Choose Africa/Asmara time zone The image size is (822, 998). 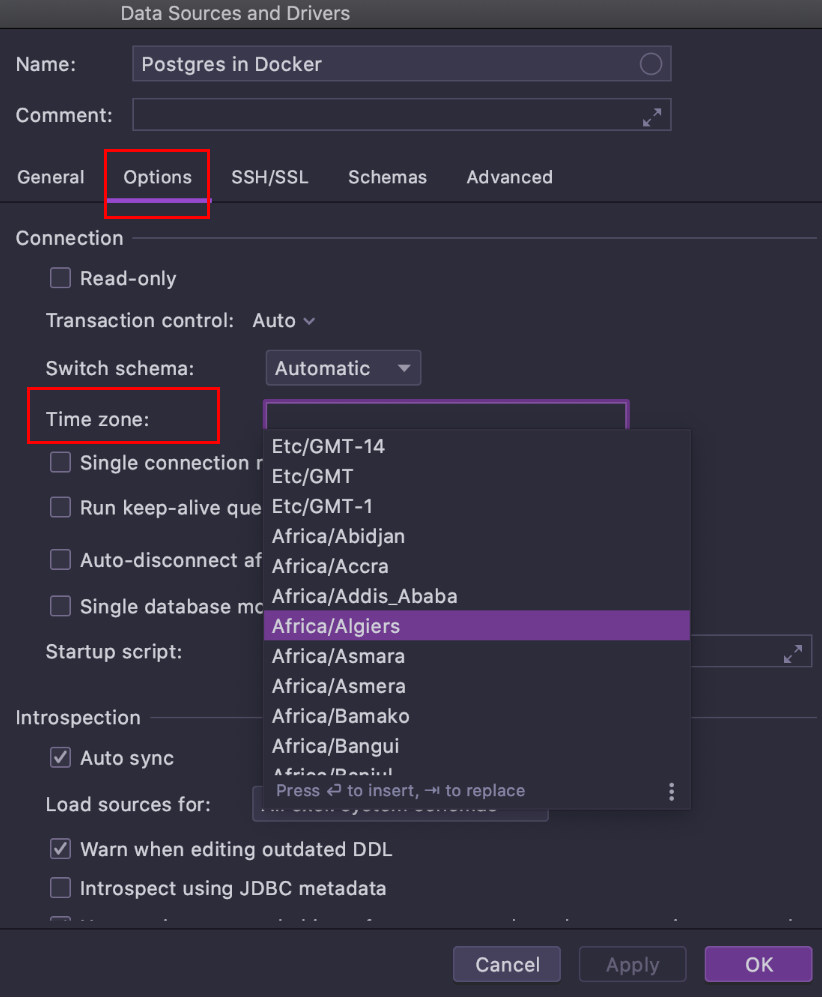pos(477,656)
